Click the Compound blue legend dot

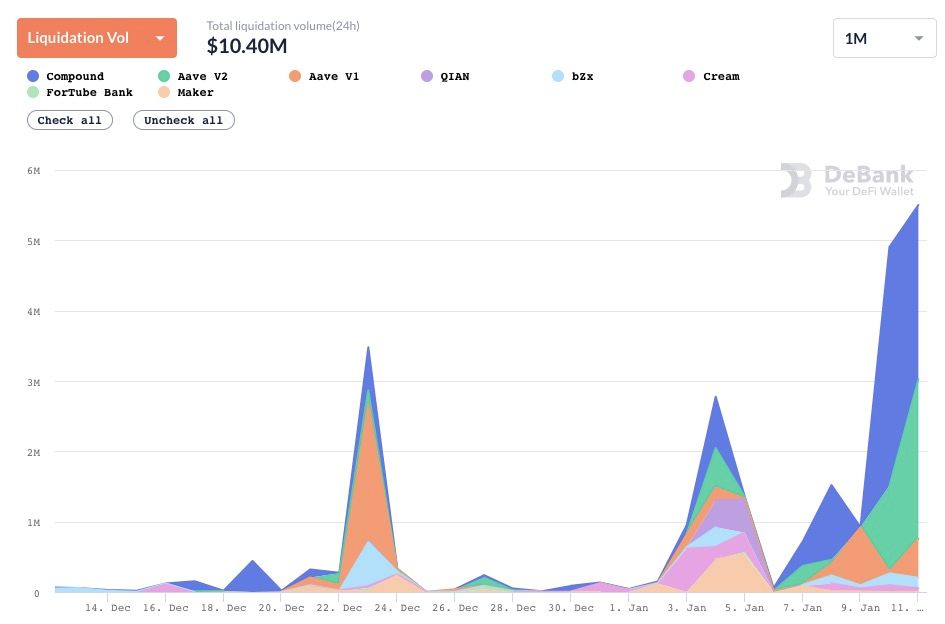pyautogui.click(x=33, y=76)
